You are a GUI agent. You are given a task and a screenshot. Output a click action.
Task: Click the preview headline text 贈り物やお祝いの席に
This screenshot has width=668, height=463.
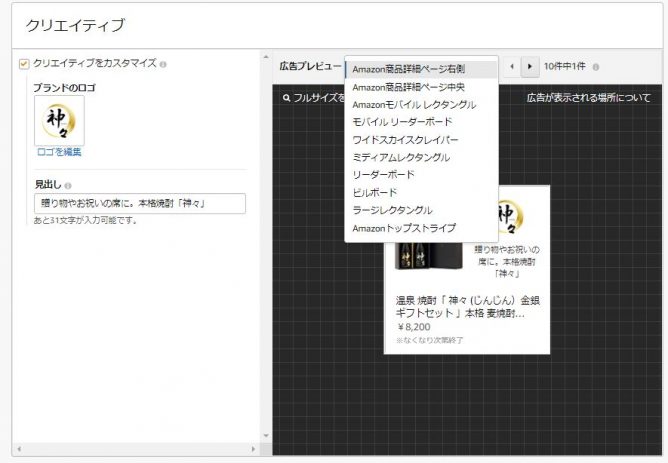click(x=507, y=261)
